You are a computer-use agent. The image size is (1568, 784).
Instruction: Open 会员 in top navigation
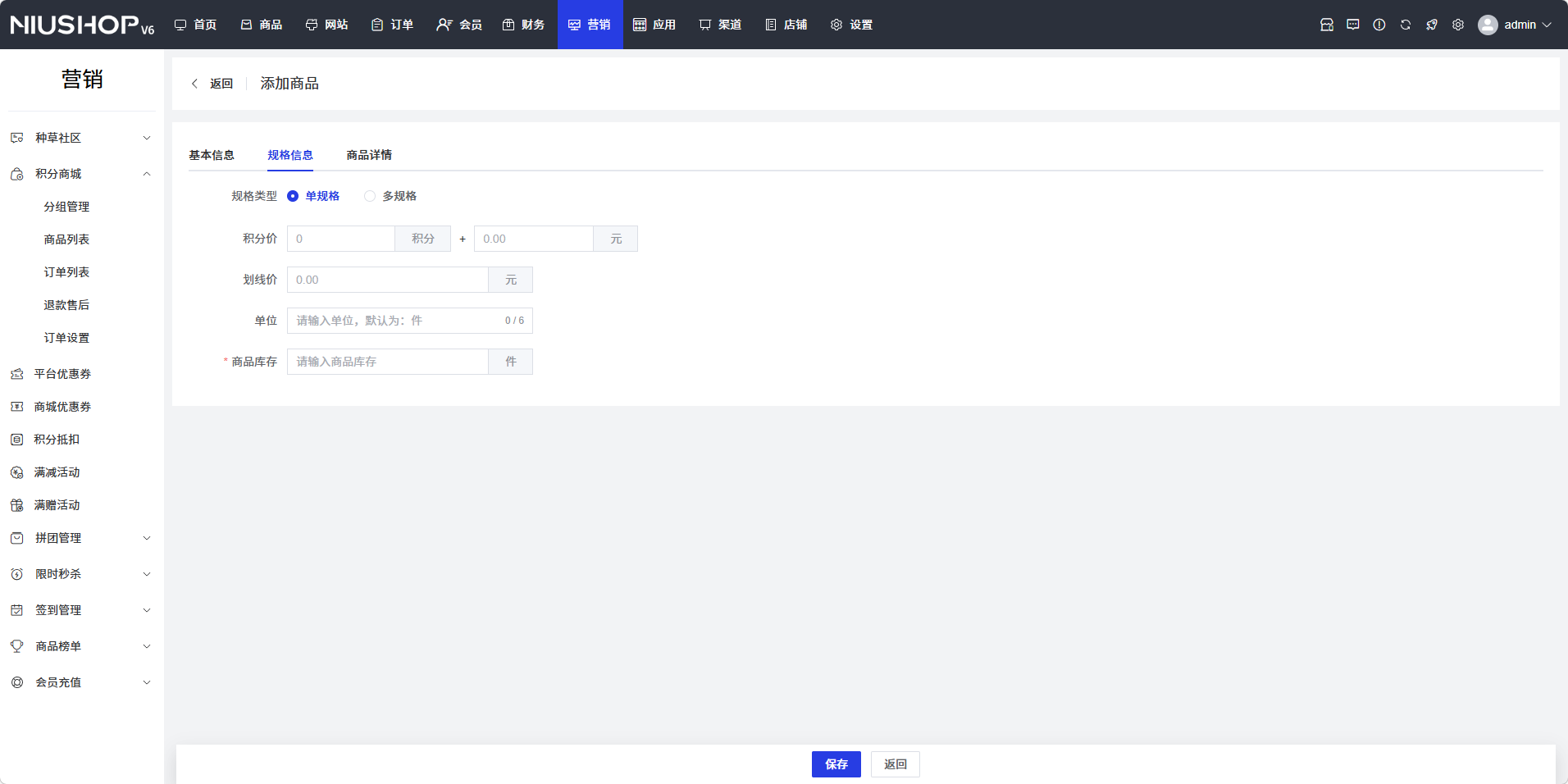coord(459,25)
